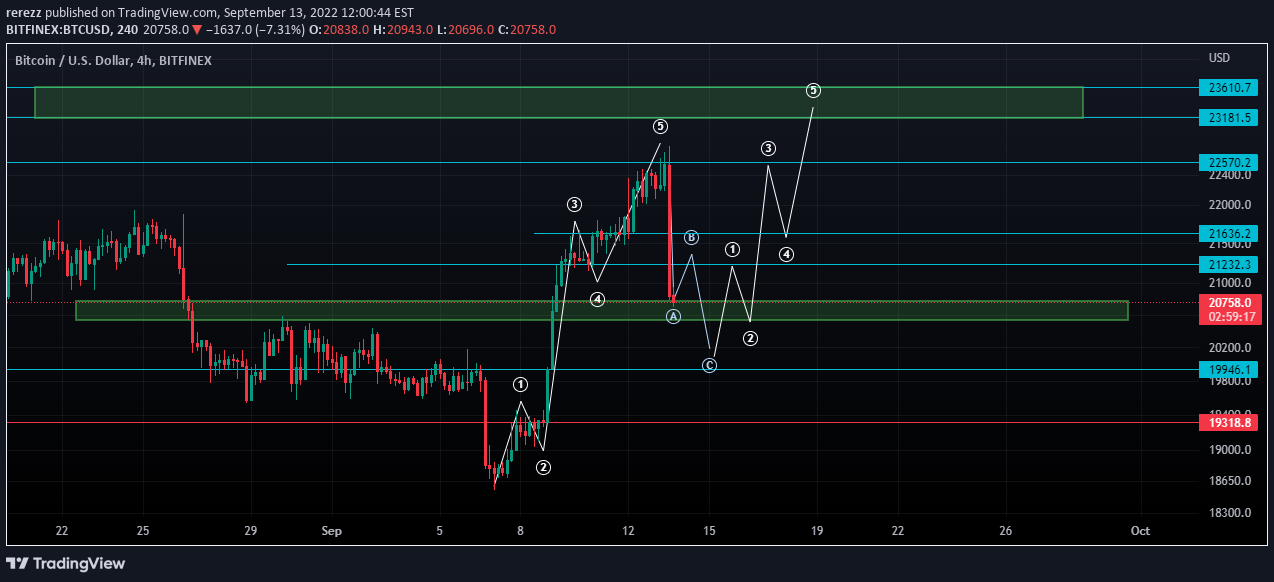The height and width of the screenshot is (582, 1274).
Task: Click the red 20758.0 current price label
Action: coord(1229,302)
